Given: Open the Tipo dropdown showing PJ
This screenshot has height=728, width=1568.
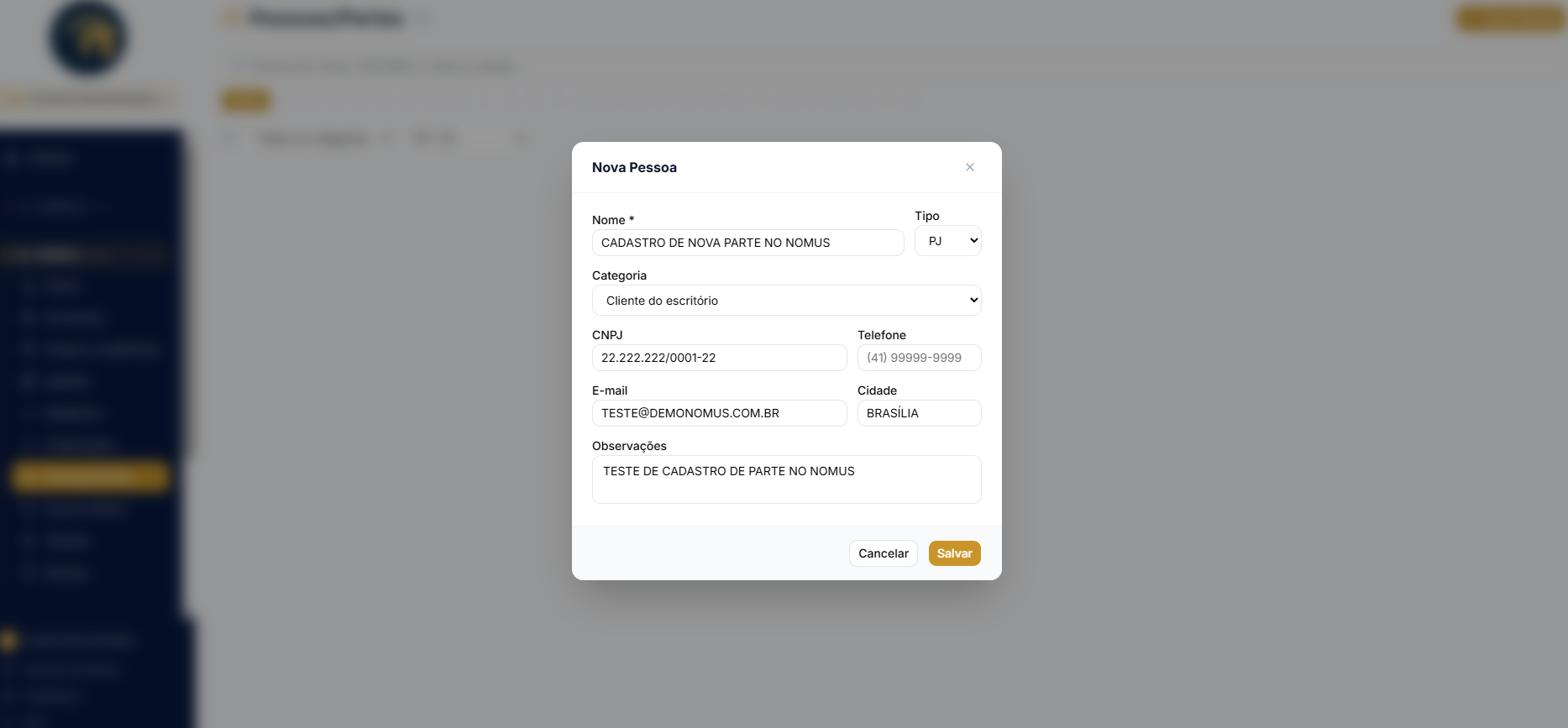Looking at the screenshot, I should 947,241.
